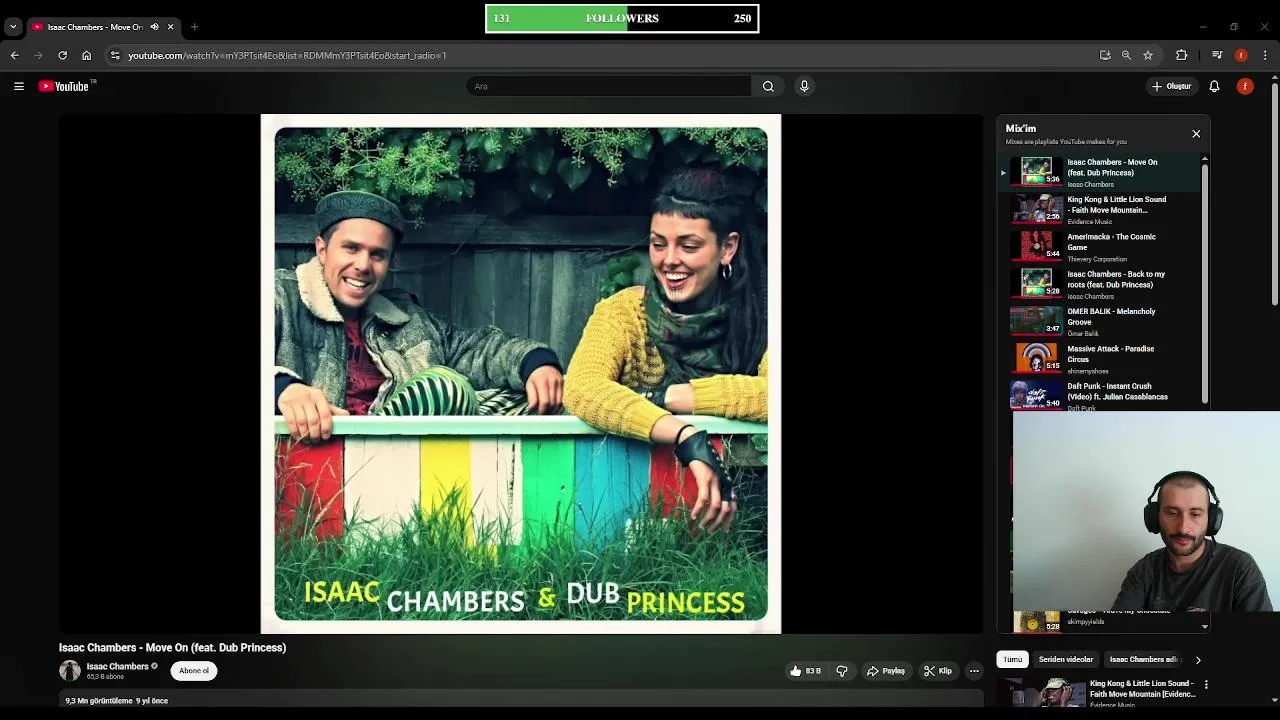Open options menu for King Kong recommendation

tap(1206, 685)
